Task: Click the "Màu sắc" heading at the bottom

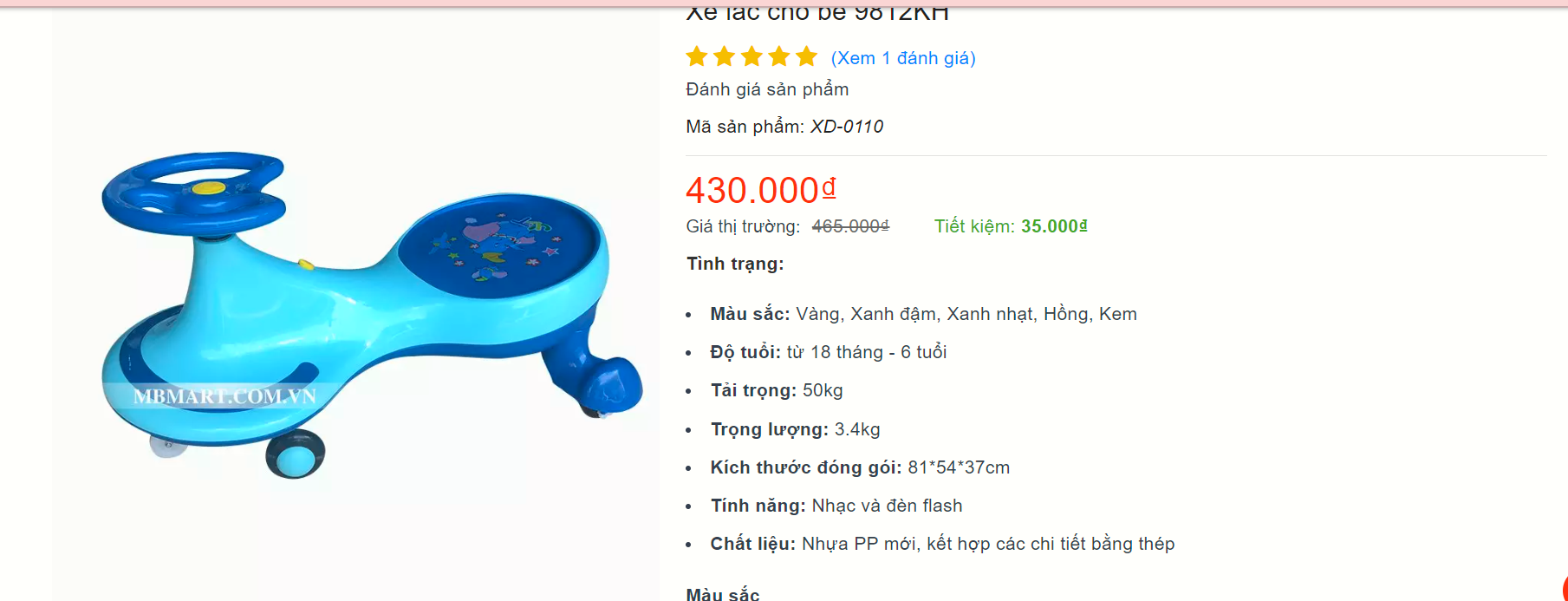Action: [x=723, y=594]
